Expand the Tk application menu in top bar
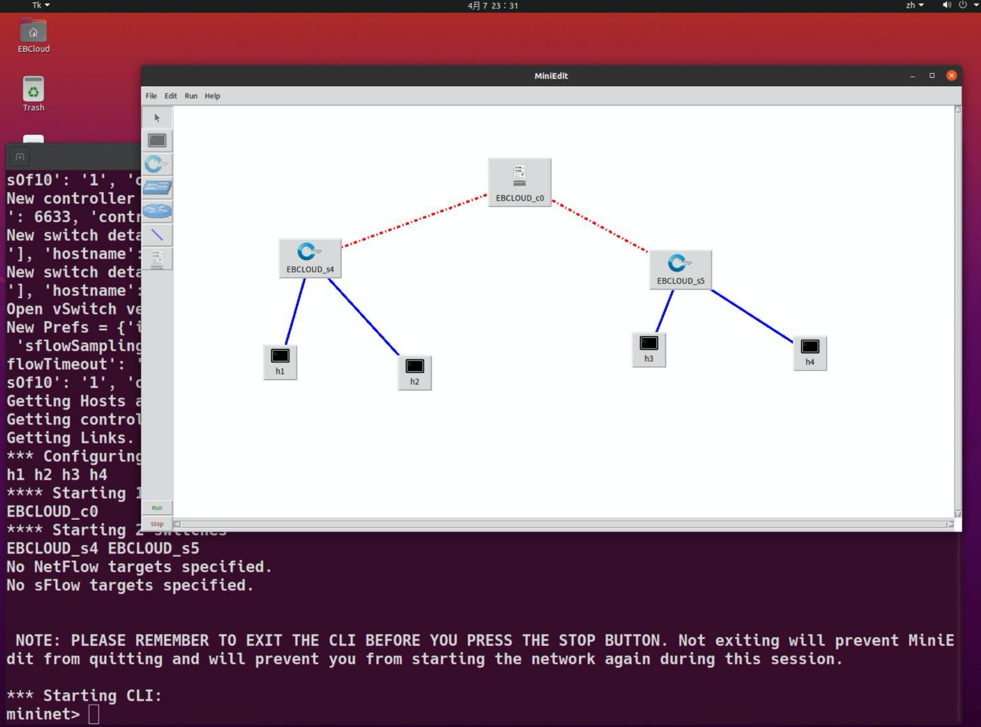Screen dimensions: 981x727 [40, 6]
